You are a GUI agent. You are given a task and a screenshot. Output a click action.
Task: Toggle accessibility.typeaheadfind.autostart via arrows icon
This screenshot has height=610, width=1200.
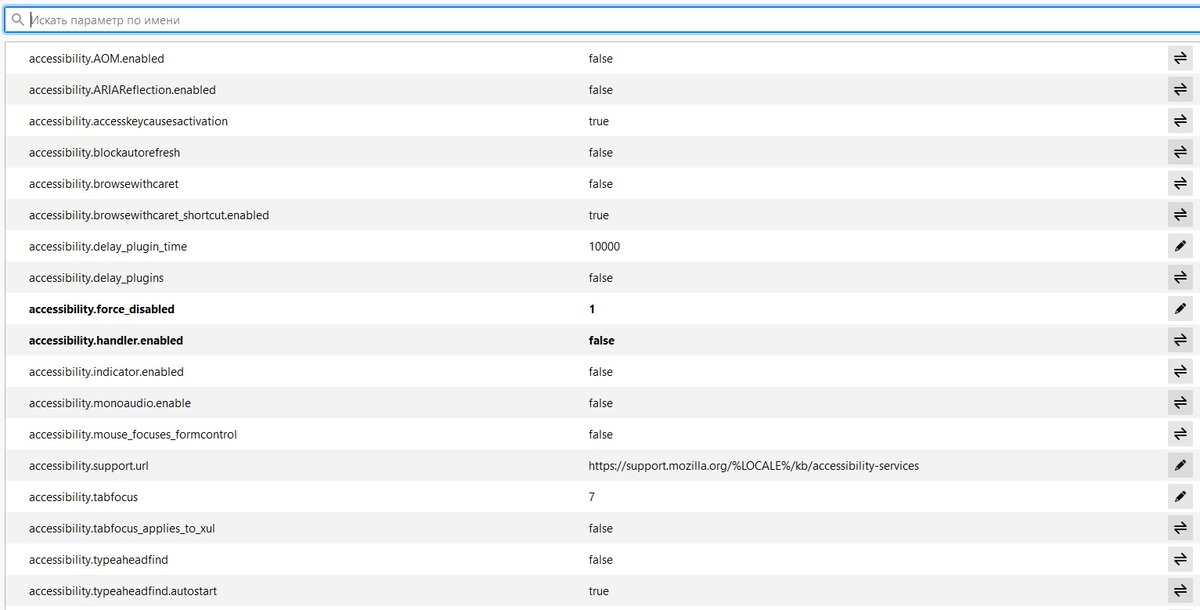pyautogui.click(x=1180, y=591)
